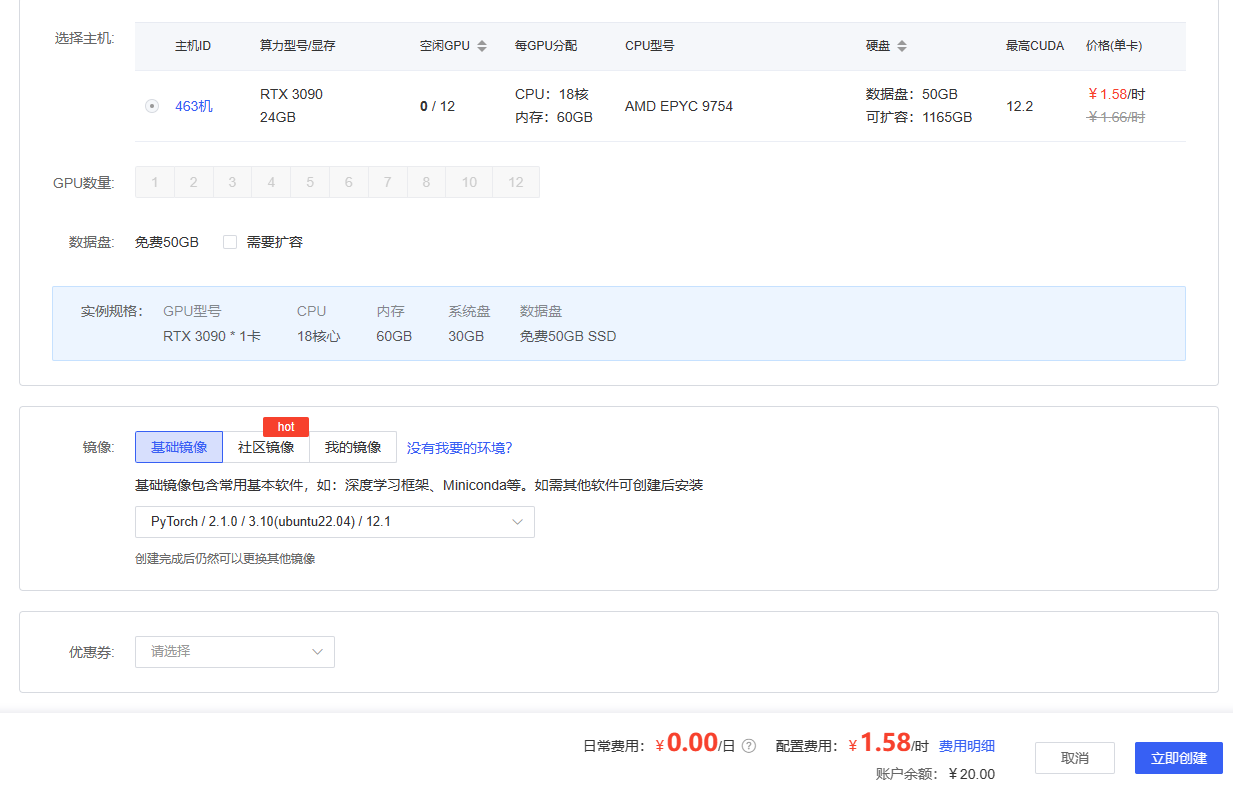Choose GPU quantity 1

(155, 182)
